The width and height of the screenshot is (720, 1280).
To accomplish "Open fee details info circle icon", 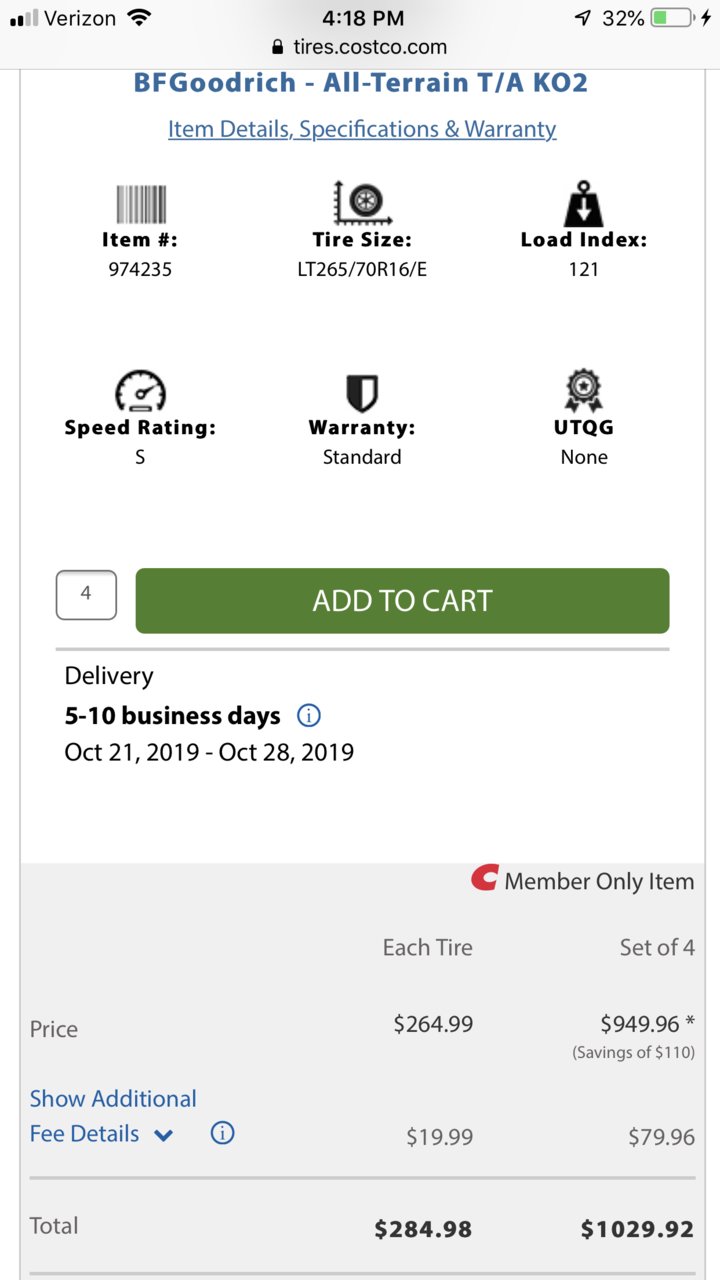I will point(223,1133).
